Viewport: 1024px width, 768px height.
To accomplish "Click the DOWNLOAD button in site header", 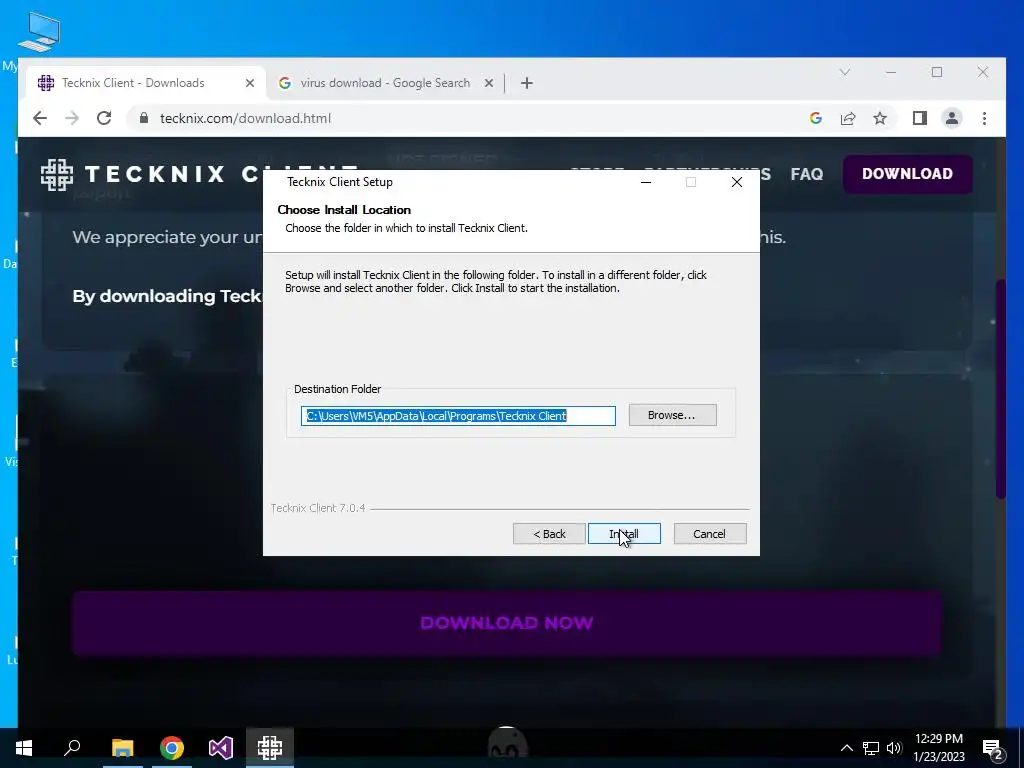I will click(x=907, y=174).
